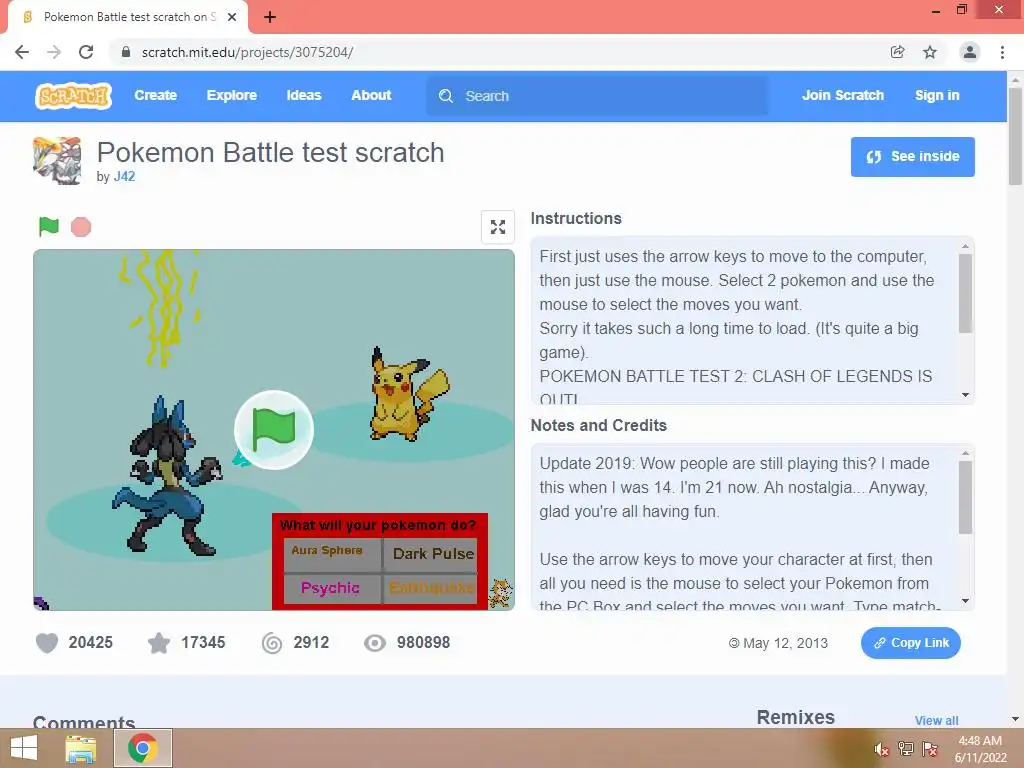Click the search magnifier icon

[x=446, y=96]
